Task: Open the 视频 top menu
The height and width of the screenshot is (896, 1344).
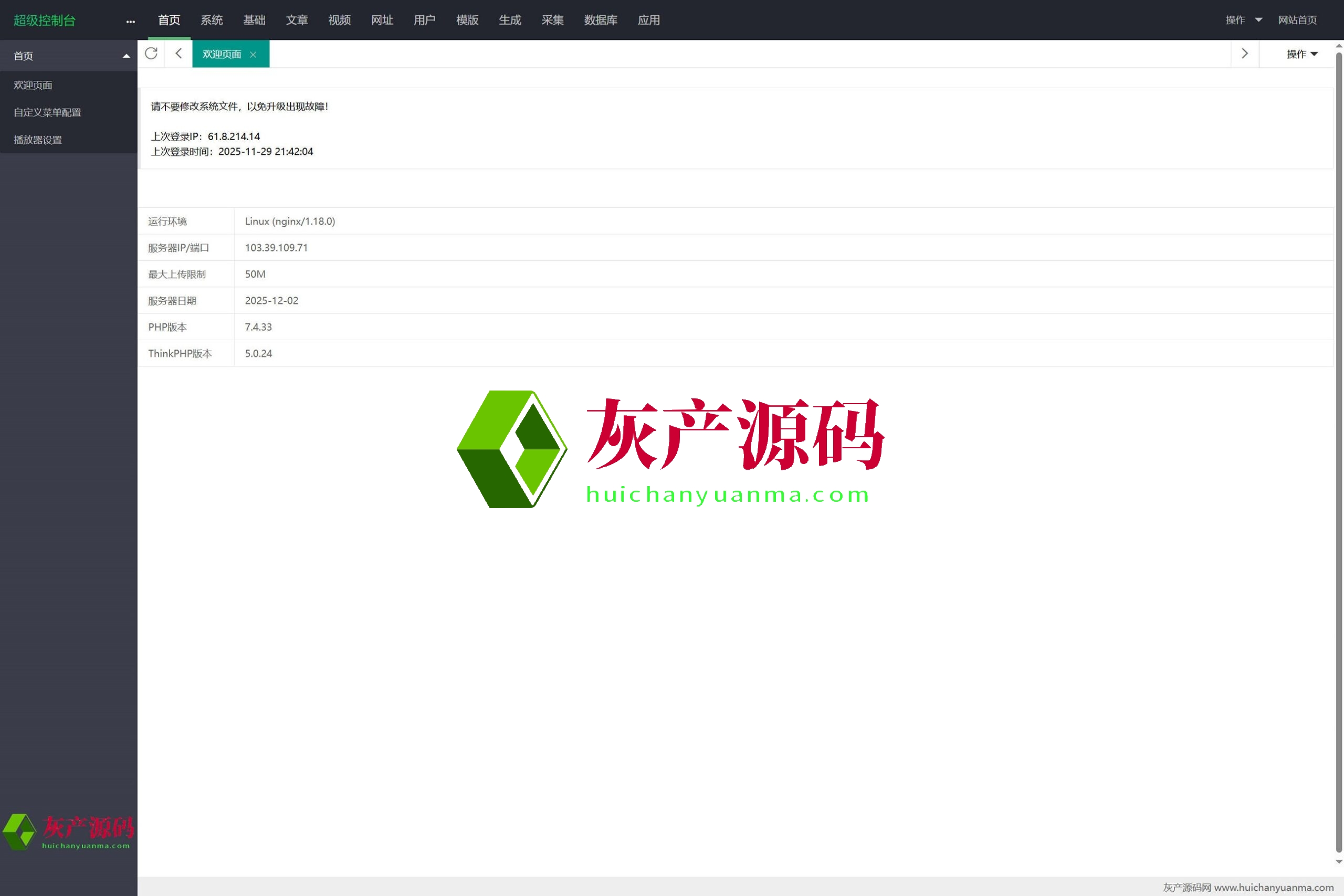Action: [340, 20]
